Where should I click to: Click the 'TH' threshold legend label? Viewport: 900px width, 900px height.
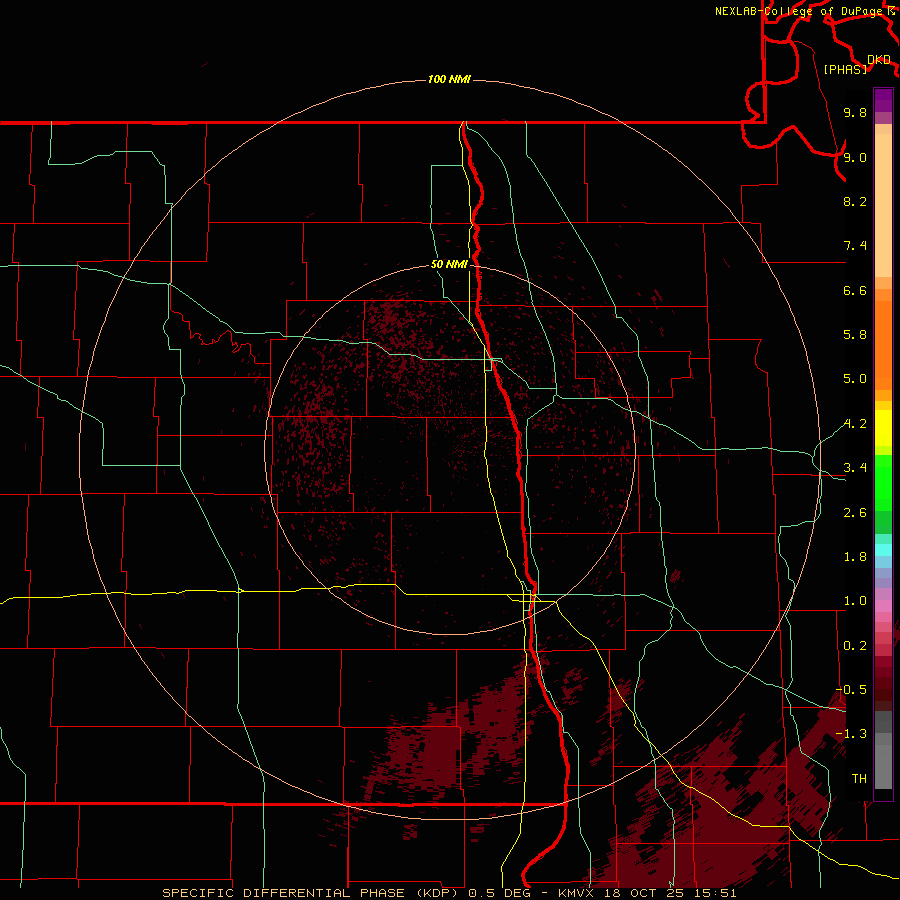click(859, 779)
